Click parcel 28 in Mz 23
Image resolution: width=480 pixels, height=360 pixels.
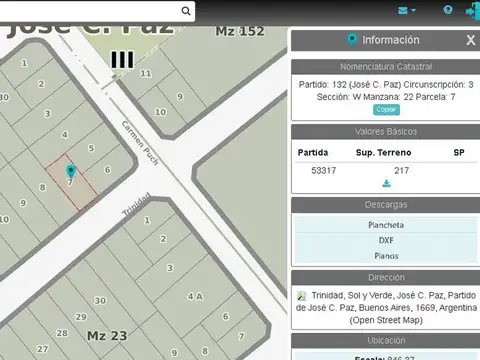(62, 333)
